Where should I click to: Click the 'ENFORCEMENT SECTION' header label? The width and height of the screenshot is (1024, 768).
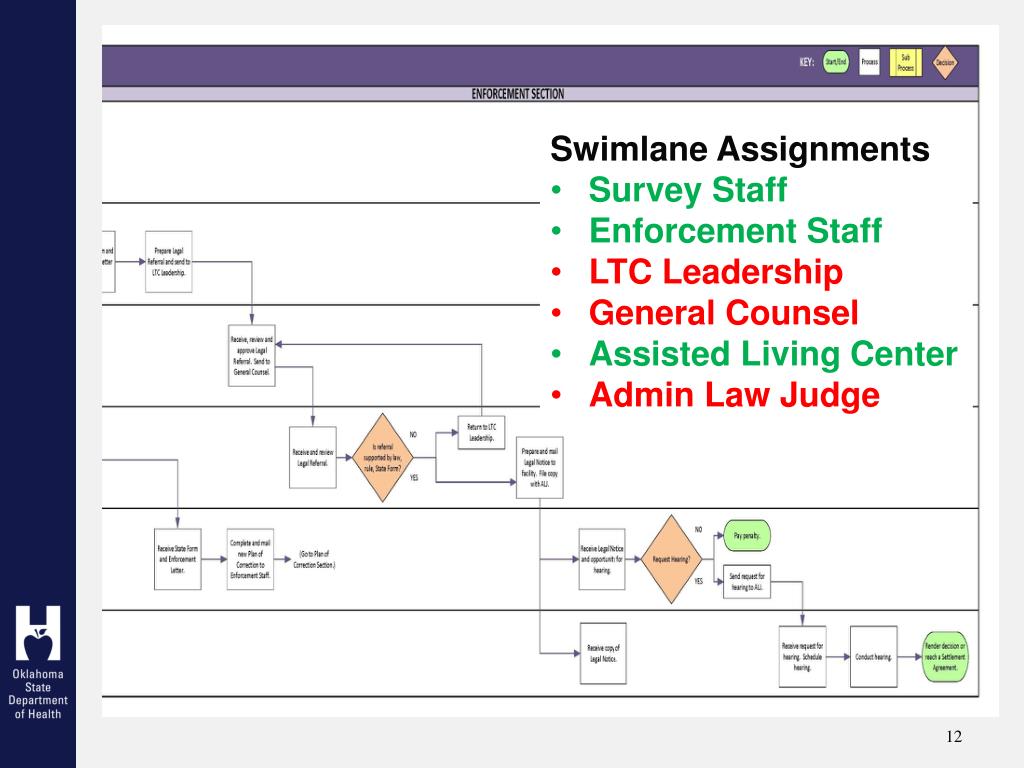point(518,94)
